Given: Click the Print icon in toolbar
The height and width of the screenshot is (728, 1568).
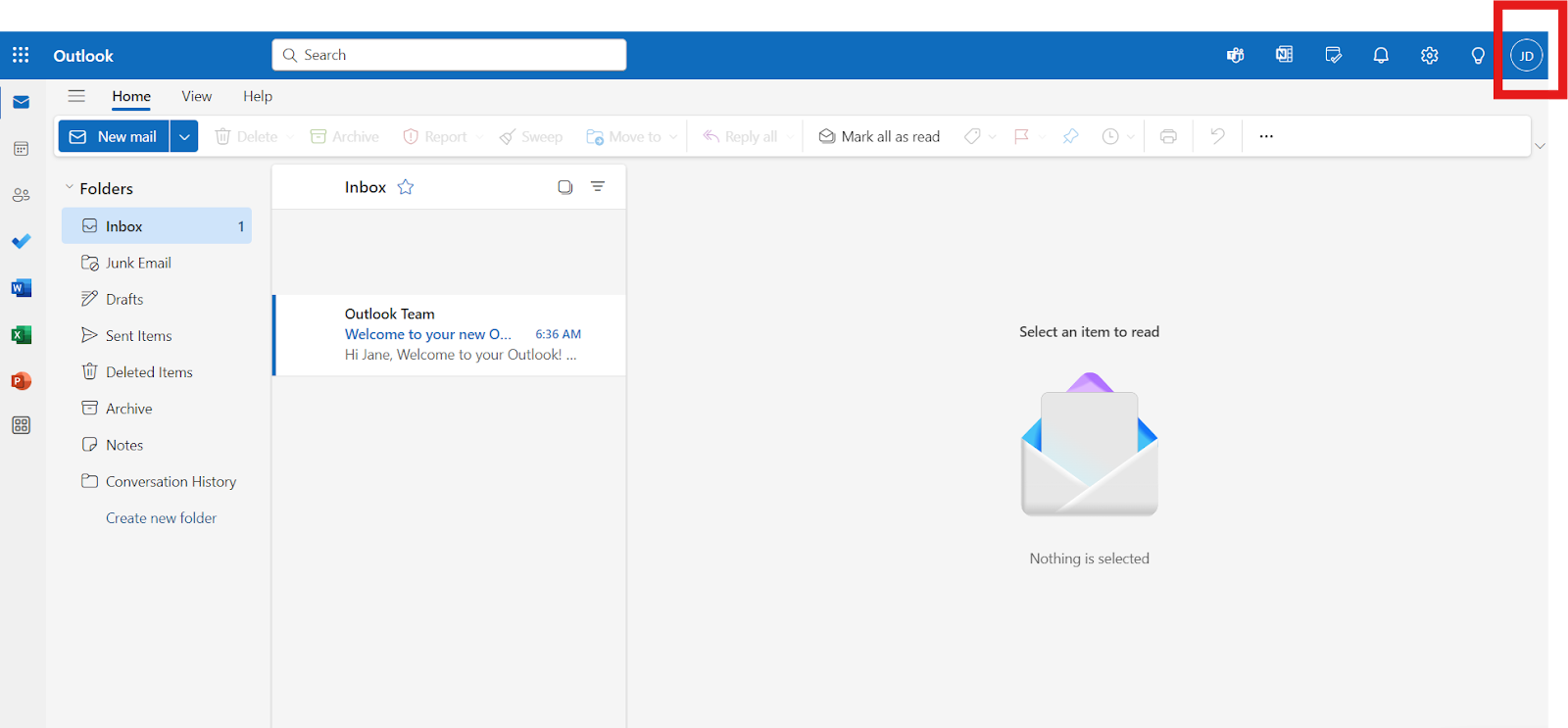Looking at the screenshot, I should 1168,136.
